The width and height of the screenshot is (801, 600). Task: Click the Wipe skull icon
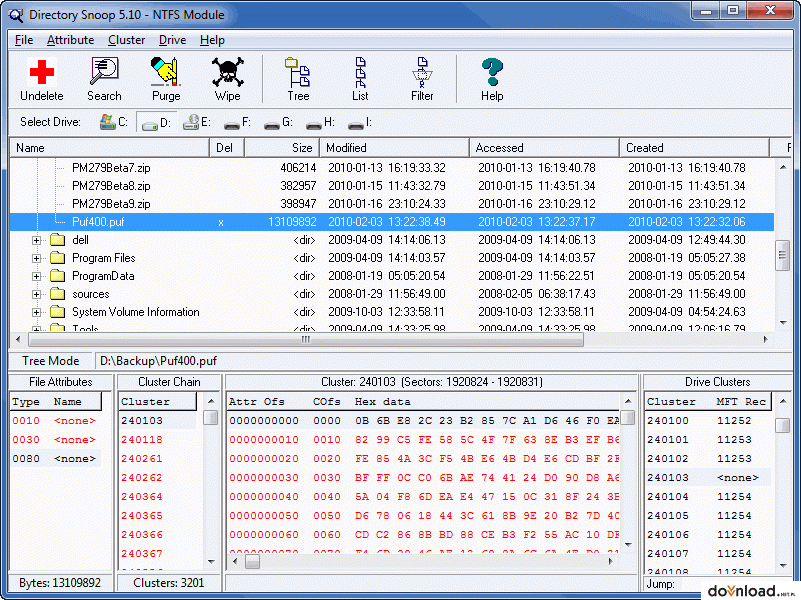[227, 71]
